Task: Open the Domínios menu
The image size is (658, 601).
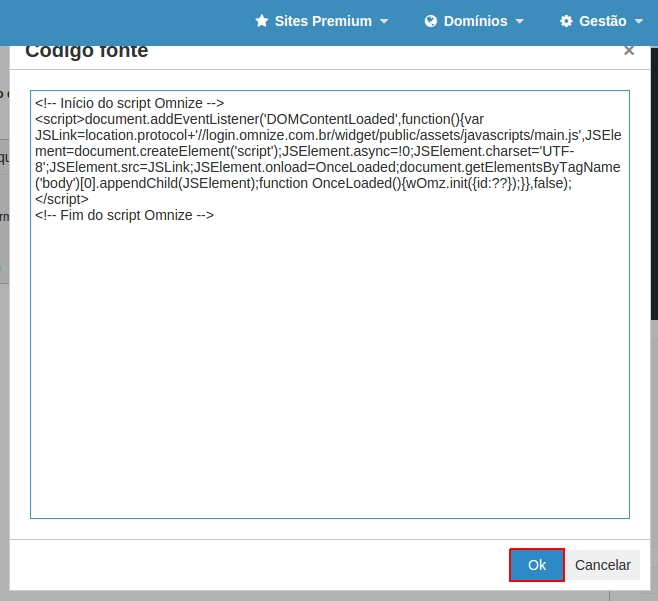Action: (x=474, y=21)
